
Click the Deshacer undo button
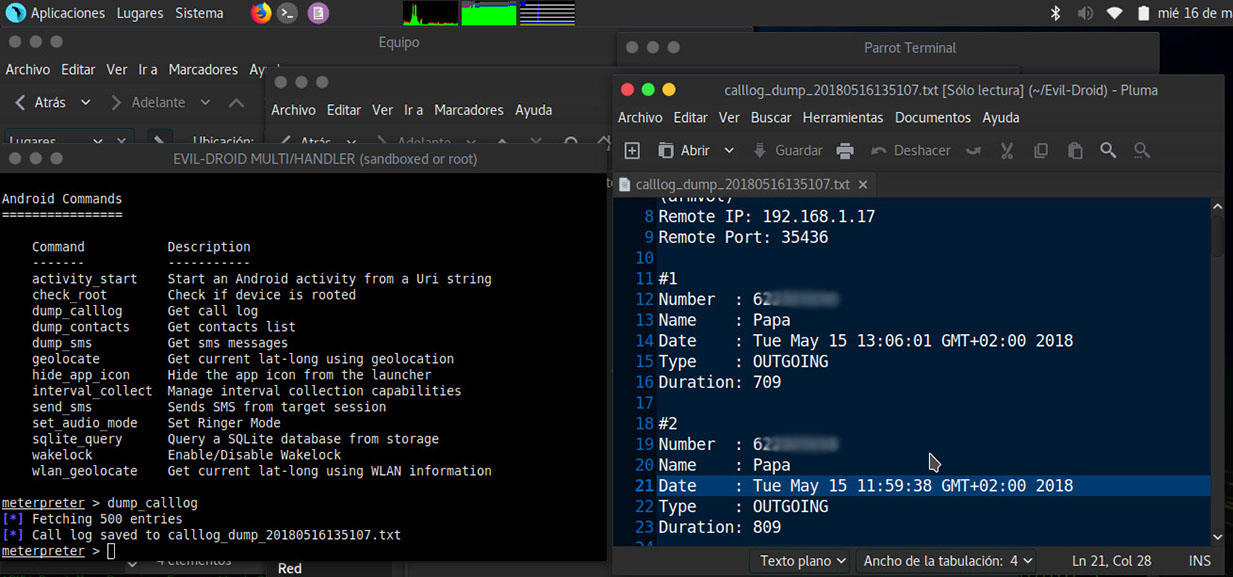911,150
